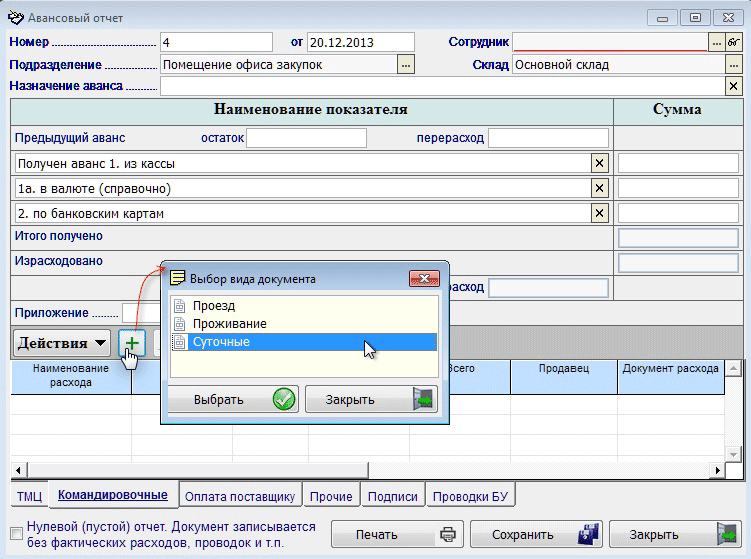Click the document icon beside Проживание
Viewport: 751px width, 559px height.
point(179,324)
